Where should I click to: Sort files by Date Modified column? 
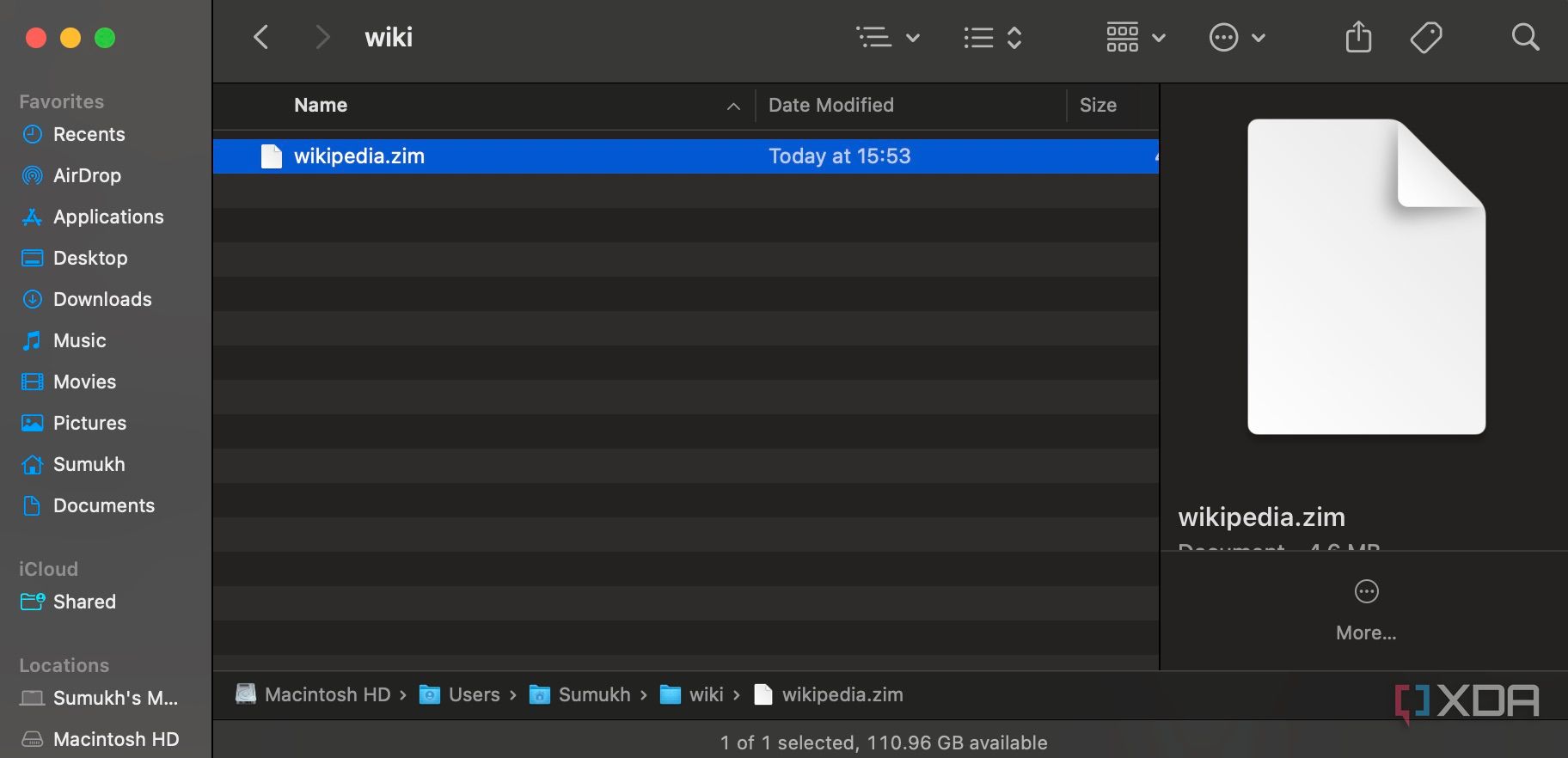click(x=831, y=105)
